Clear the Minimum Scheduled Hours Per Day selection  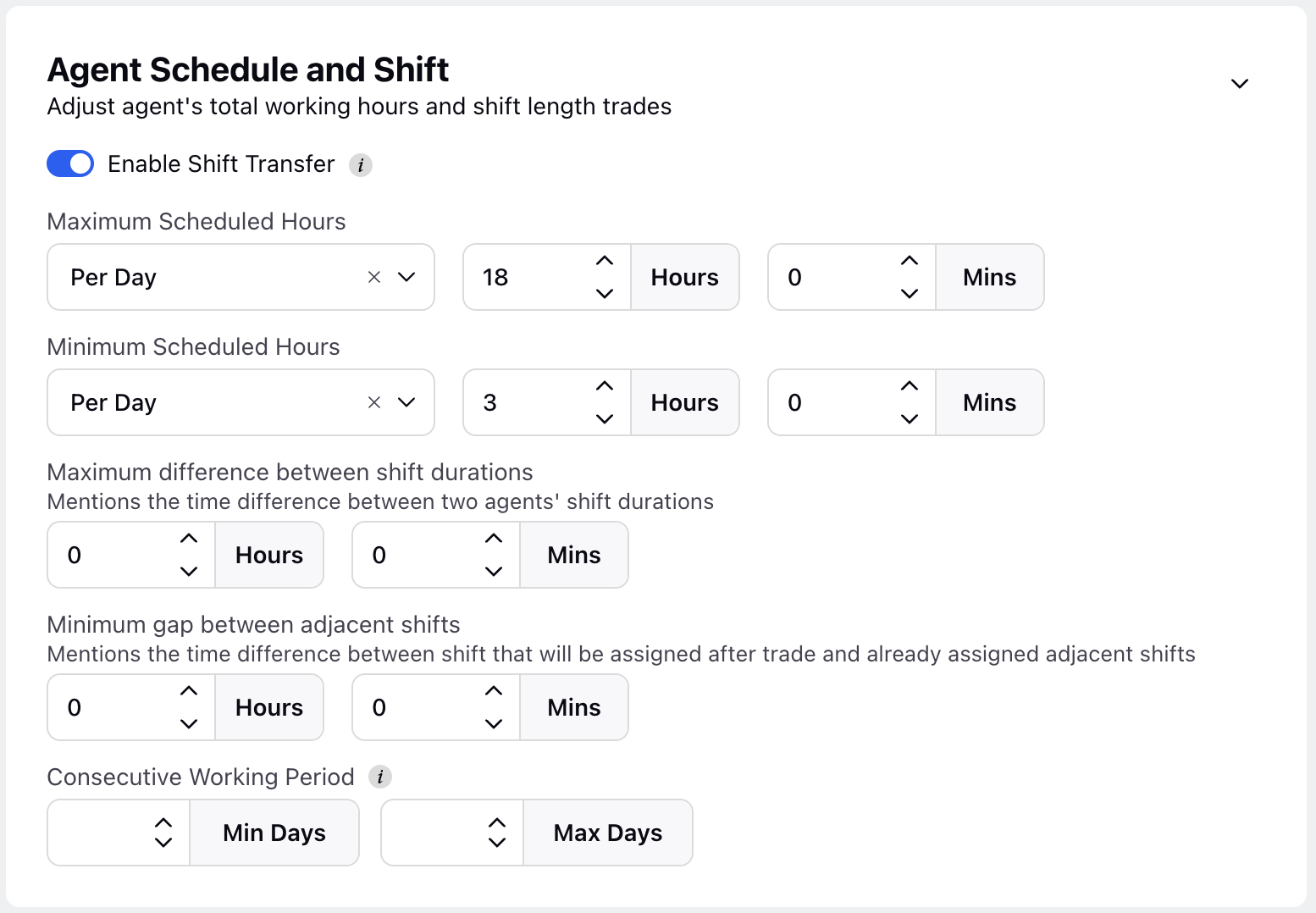click(x=374, y=402)
